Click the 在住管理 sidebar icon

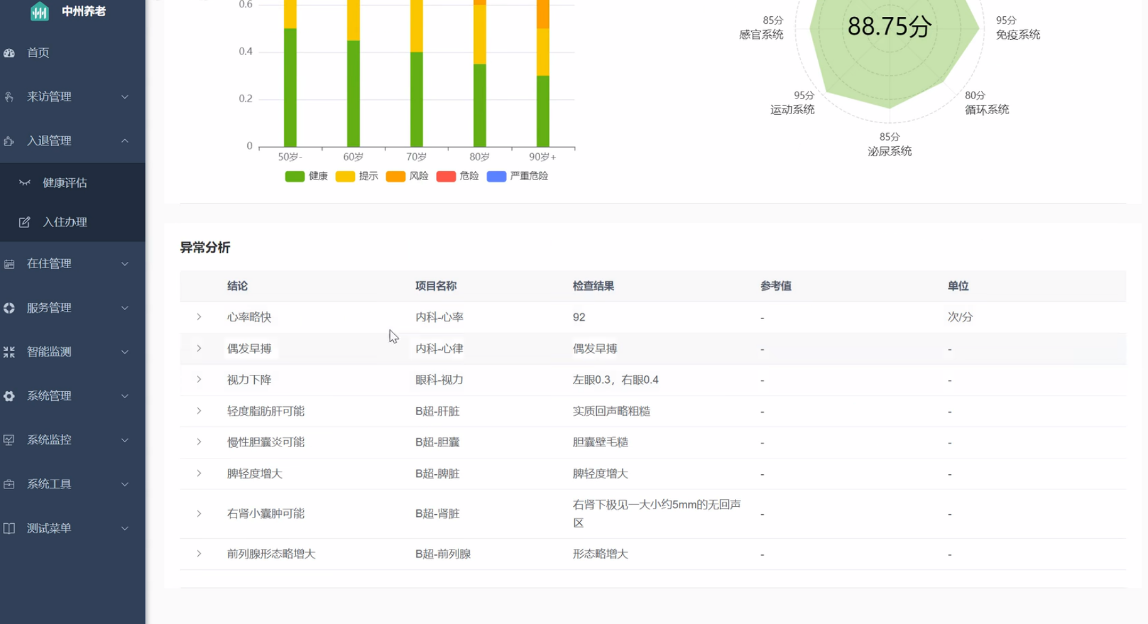point(9,264)
